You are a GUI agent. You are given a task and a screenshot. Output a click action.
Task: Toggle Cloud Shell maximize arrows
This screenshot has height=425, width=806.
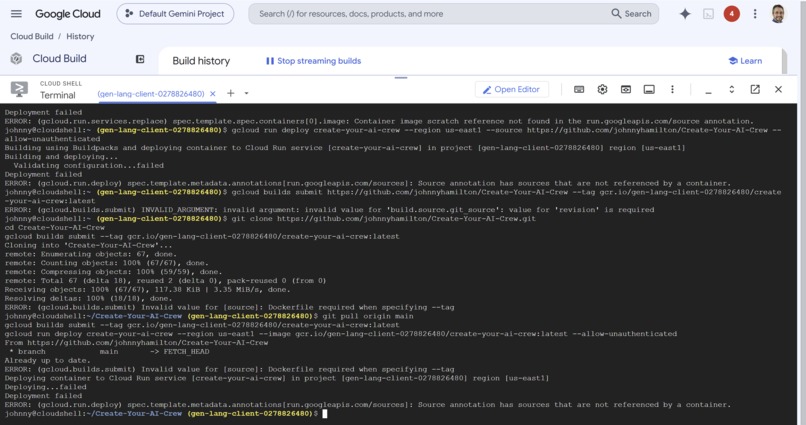click(731, 89)
